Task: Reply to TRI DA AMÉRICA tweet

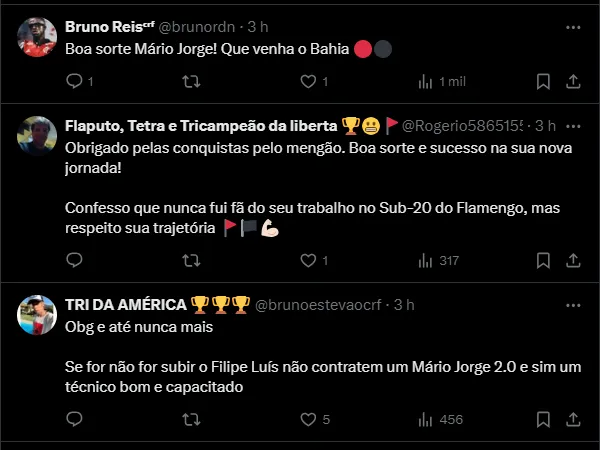Action: [74, 419]
